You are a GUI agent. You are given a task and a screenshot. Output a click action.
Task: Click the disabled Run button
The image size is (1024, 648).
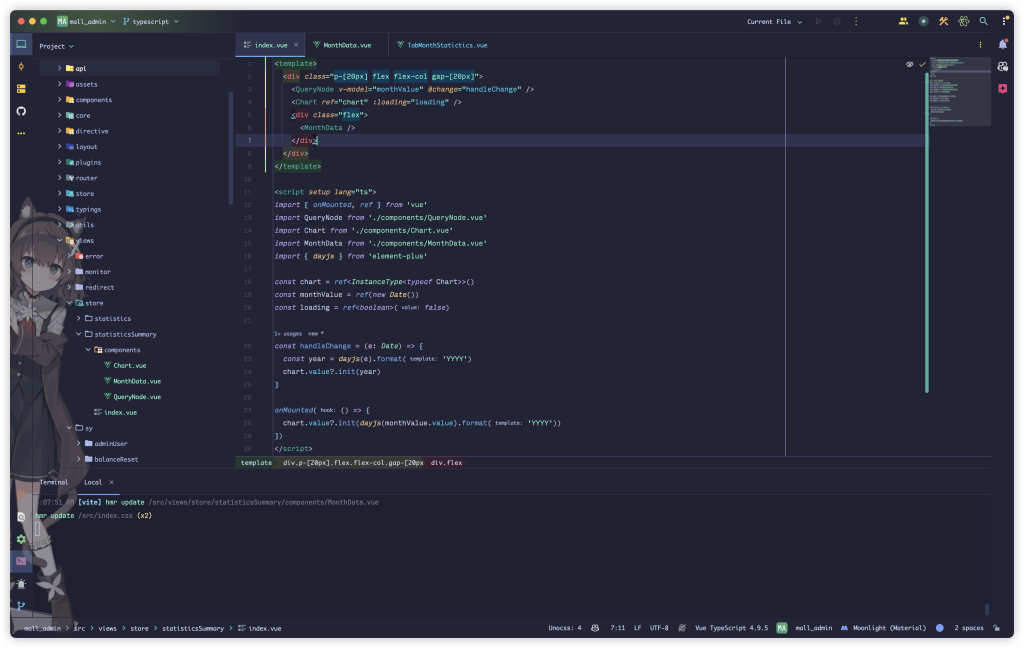(818, 21)
